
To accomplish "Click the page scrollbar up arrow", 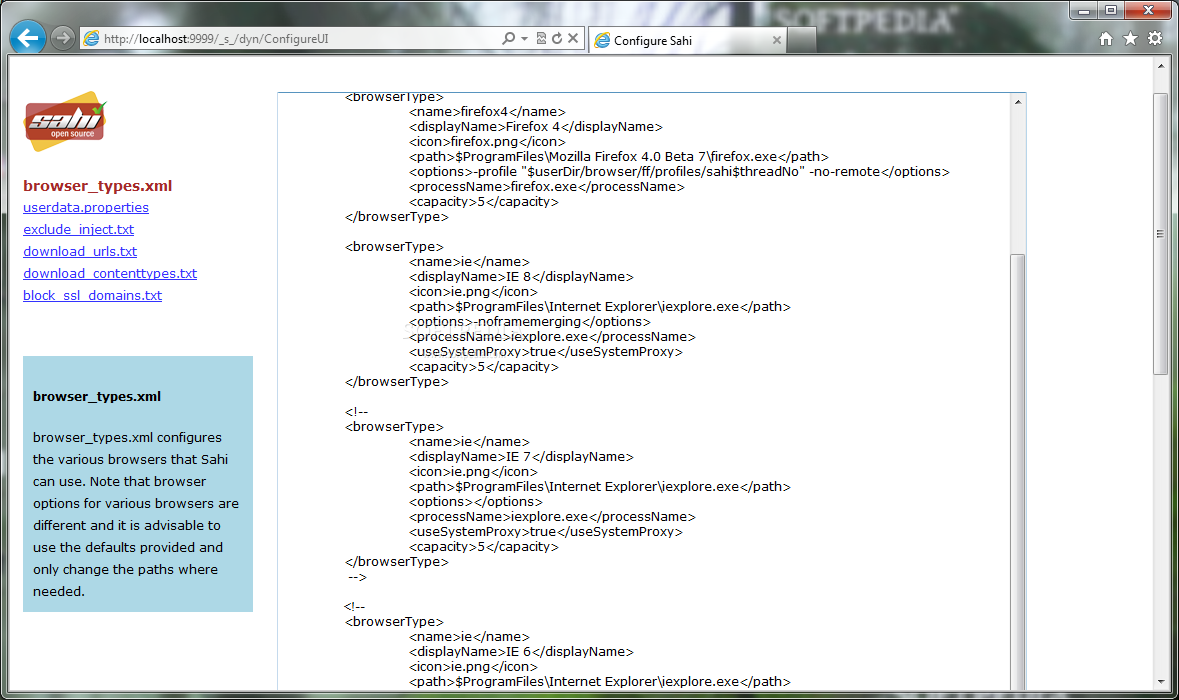I will click(x=1161, y=66).
